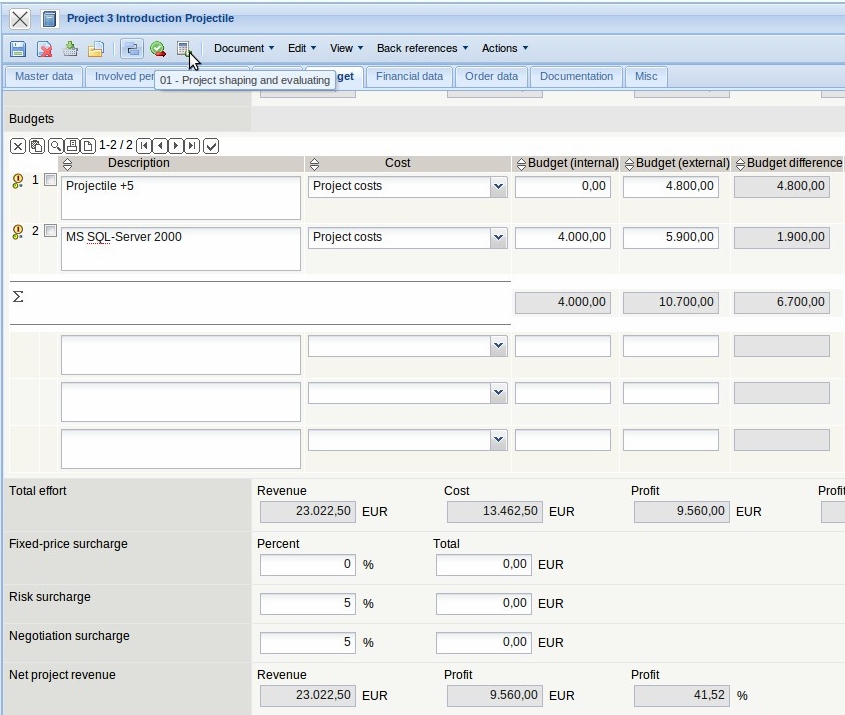The height and width of the screenshot is (715, 845).
Task: Click the Save disk icon in toolbar
Action: (x=18, y=49)
